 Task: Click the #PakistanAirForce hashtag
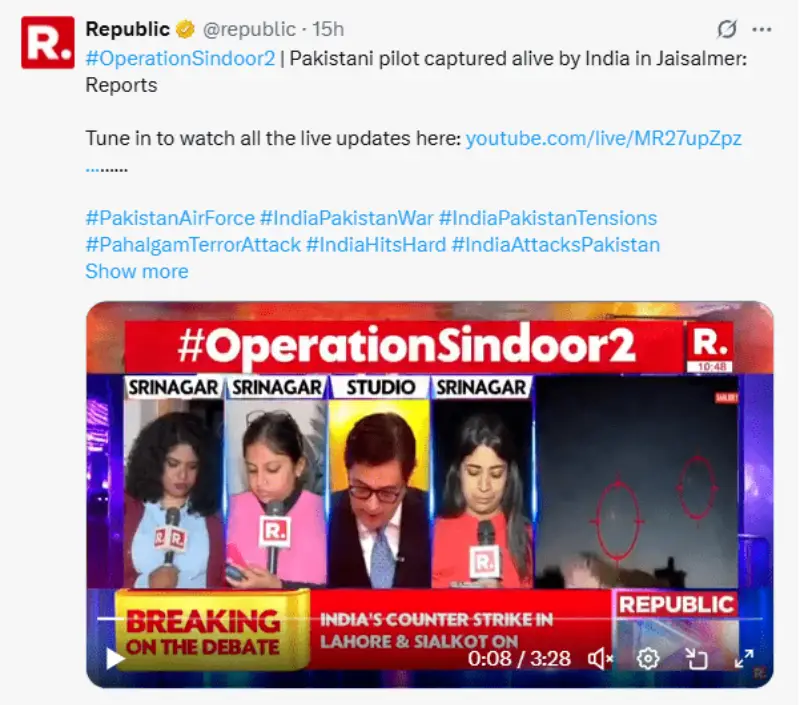(170, 218)
